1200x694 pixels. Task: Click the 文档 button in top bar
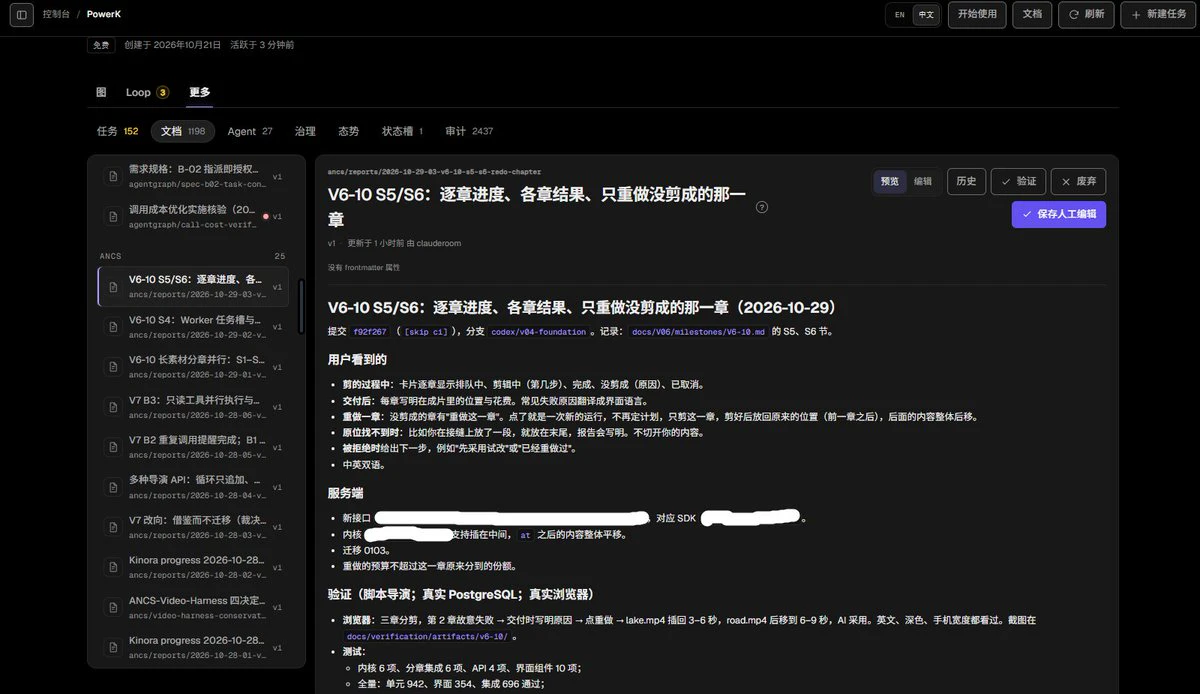(1032, 14)
